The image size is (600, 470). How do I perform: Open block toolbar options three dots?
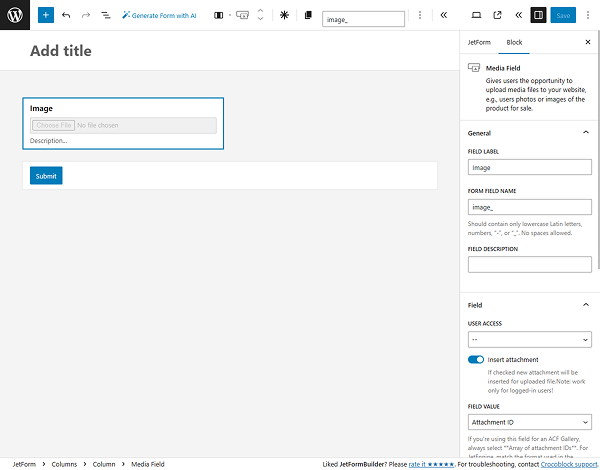coord(420,15)
